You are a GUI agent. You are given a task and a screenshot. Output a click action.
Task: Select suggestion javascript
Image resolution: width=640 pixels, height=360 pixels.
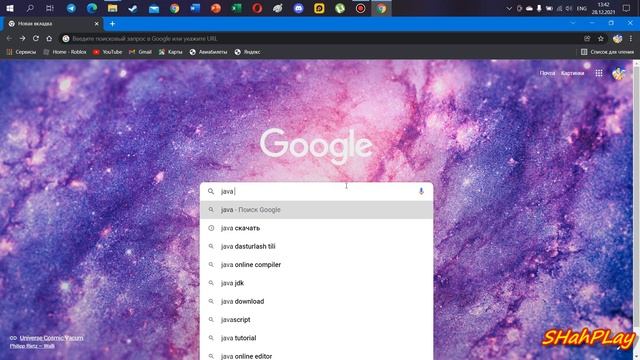[316, 320]
